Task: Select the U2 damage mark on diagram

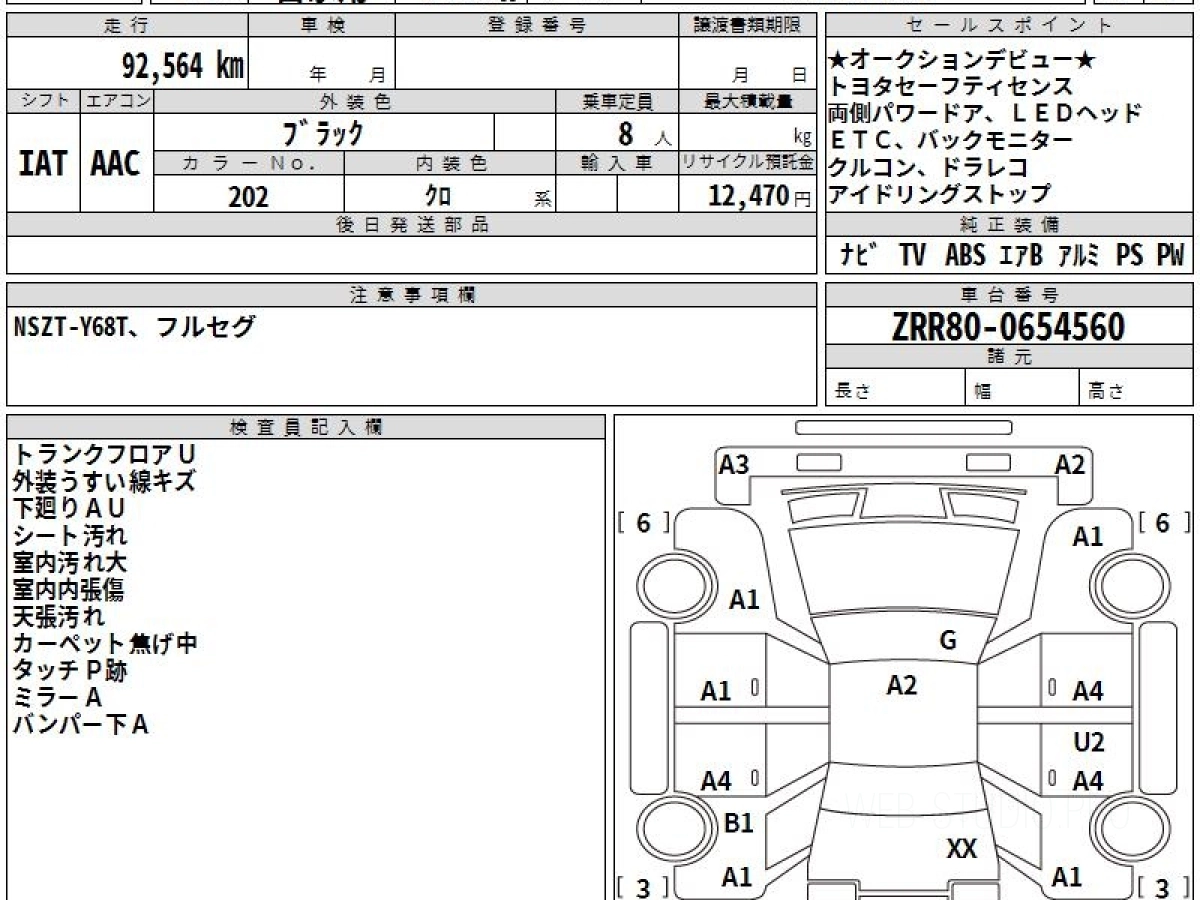Action: [x=1088, y=742]
